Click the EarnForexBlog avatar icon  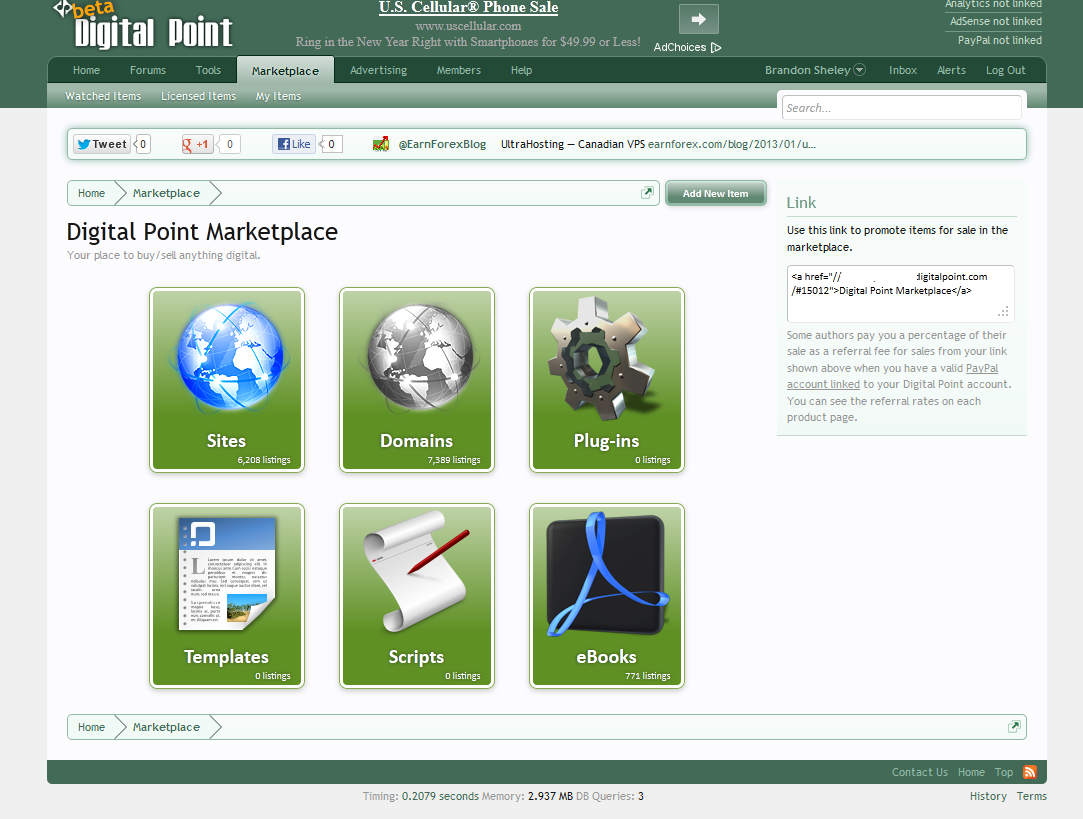[381, 144]
